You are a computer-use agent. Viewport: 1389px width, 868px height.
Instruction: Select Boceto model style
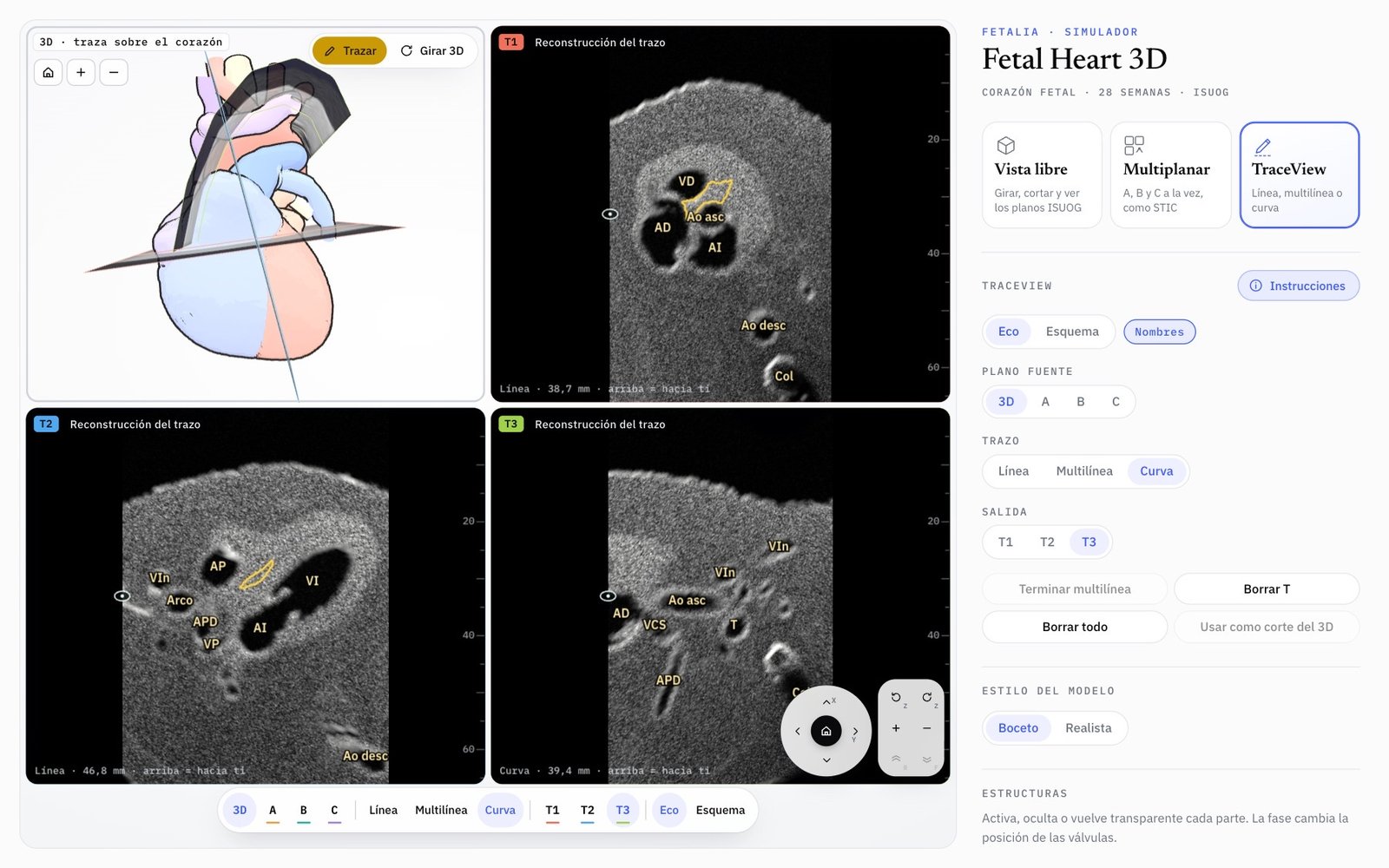pyautogui.click(x=1018, y=728)
